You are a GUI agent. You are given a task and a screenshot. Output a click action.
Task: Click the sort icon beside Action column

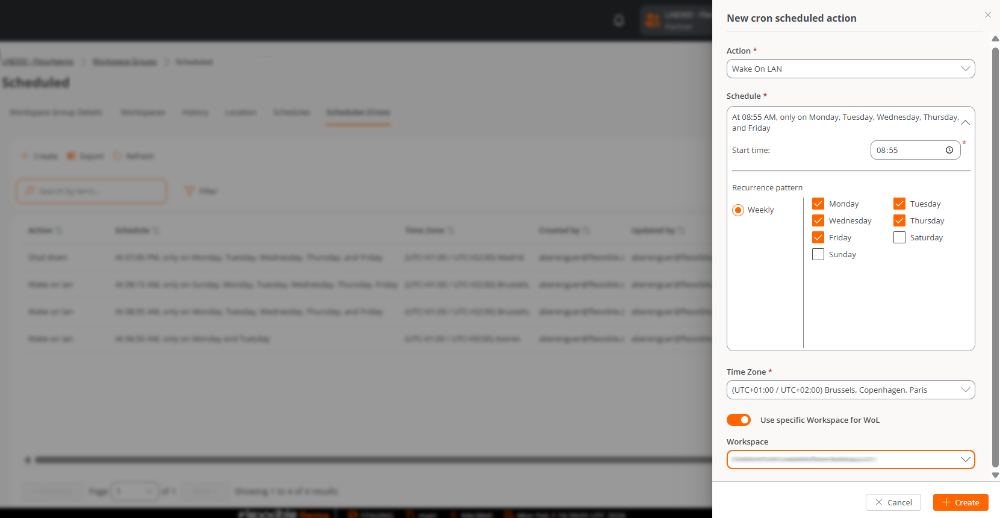coord(59,230)
